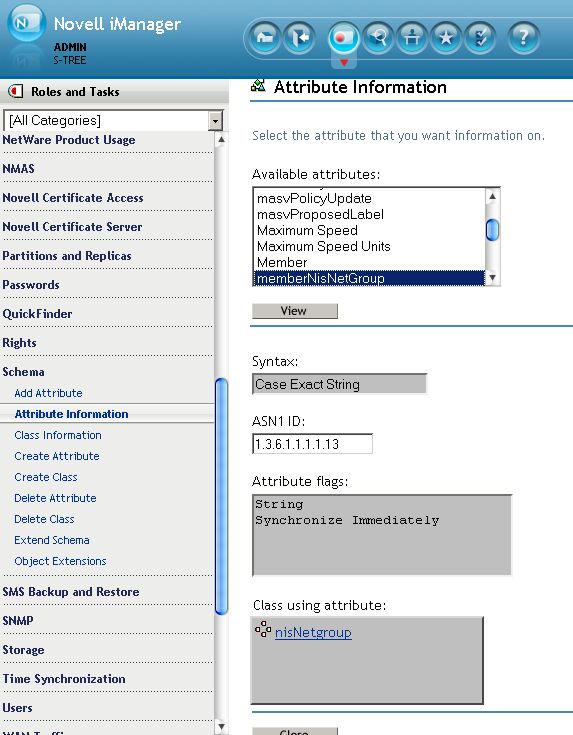Expand the Storage role
The width and height of the screenshot is (573, 735).
click(23, 650)
